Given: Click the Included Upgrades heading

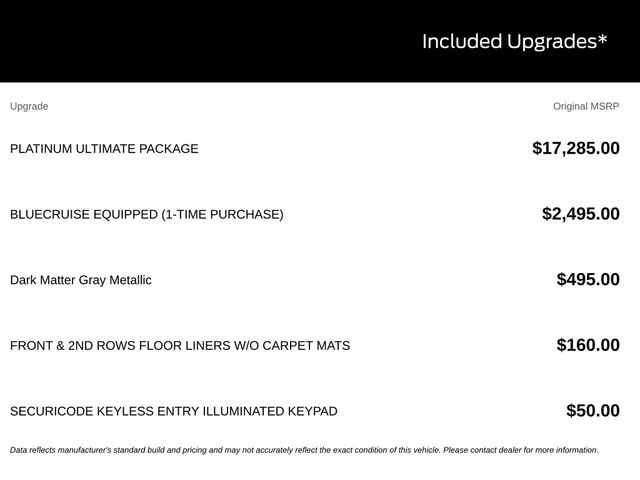Looking at the screenshot, I should pyautogui.click(x=514, y=42).
